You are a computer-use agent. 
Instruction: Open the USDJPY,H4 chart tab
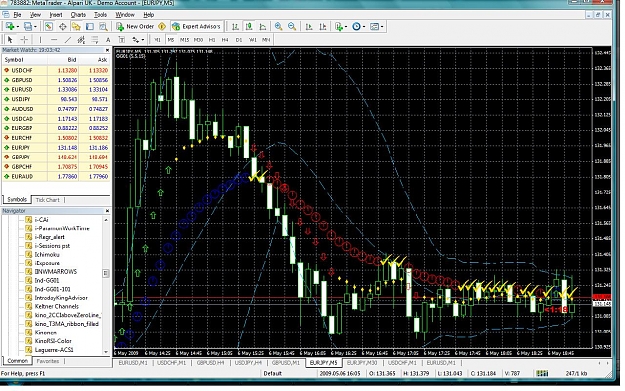tap(248, 363)
